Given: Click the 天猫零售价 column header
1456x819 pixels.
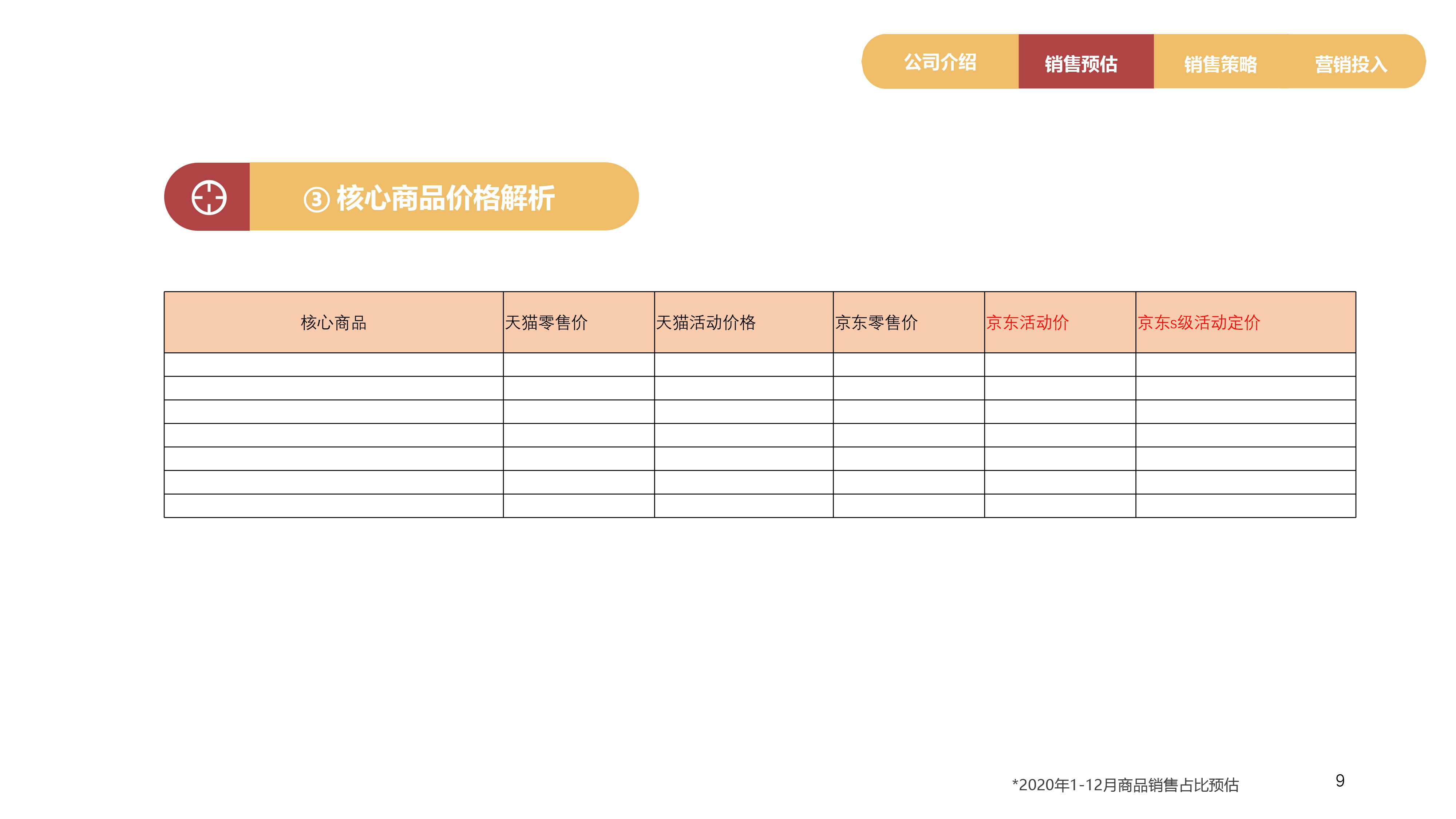Looking at the screenshot, I should pos(579,322).
